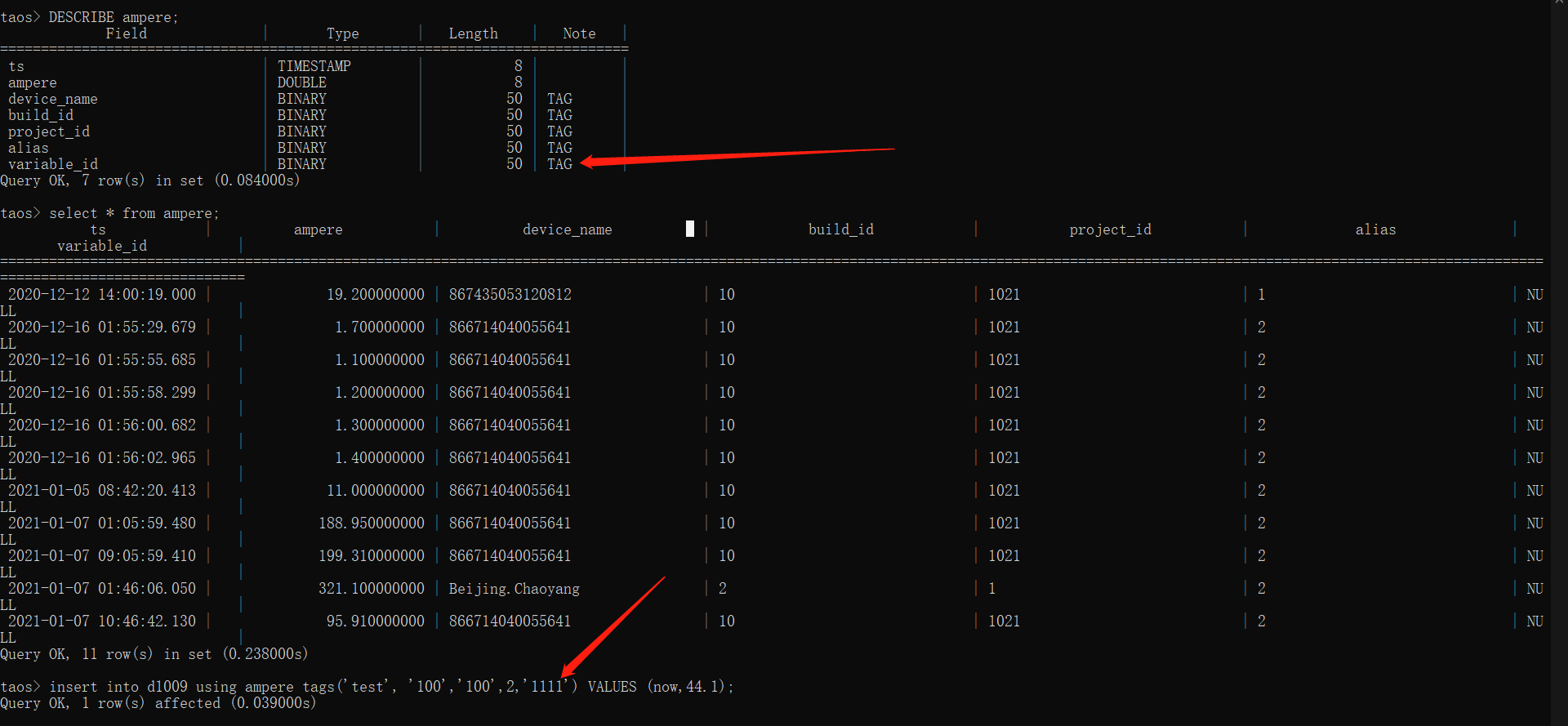Click ampere value '1.200000000'
The width and height of the screenshot is (1568, 726).
[380, 393]
